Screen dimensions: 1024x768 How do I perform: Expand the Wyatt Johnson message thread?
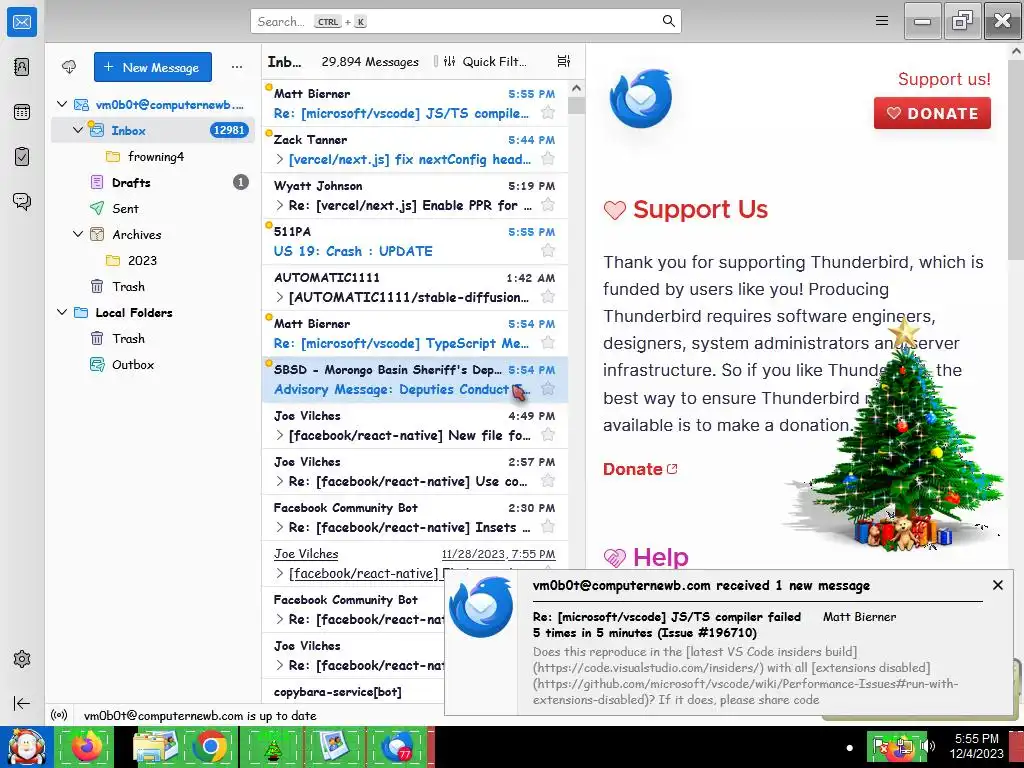280,205
